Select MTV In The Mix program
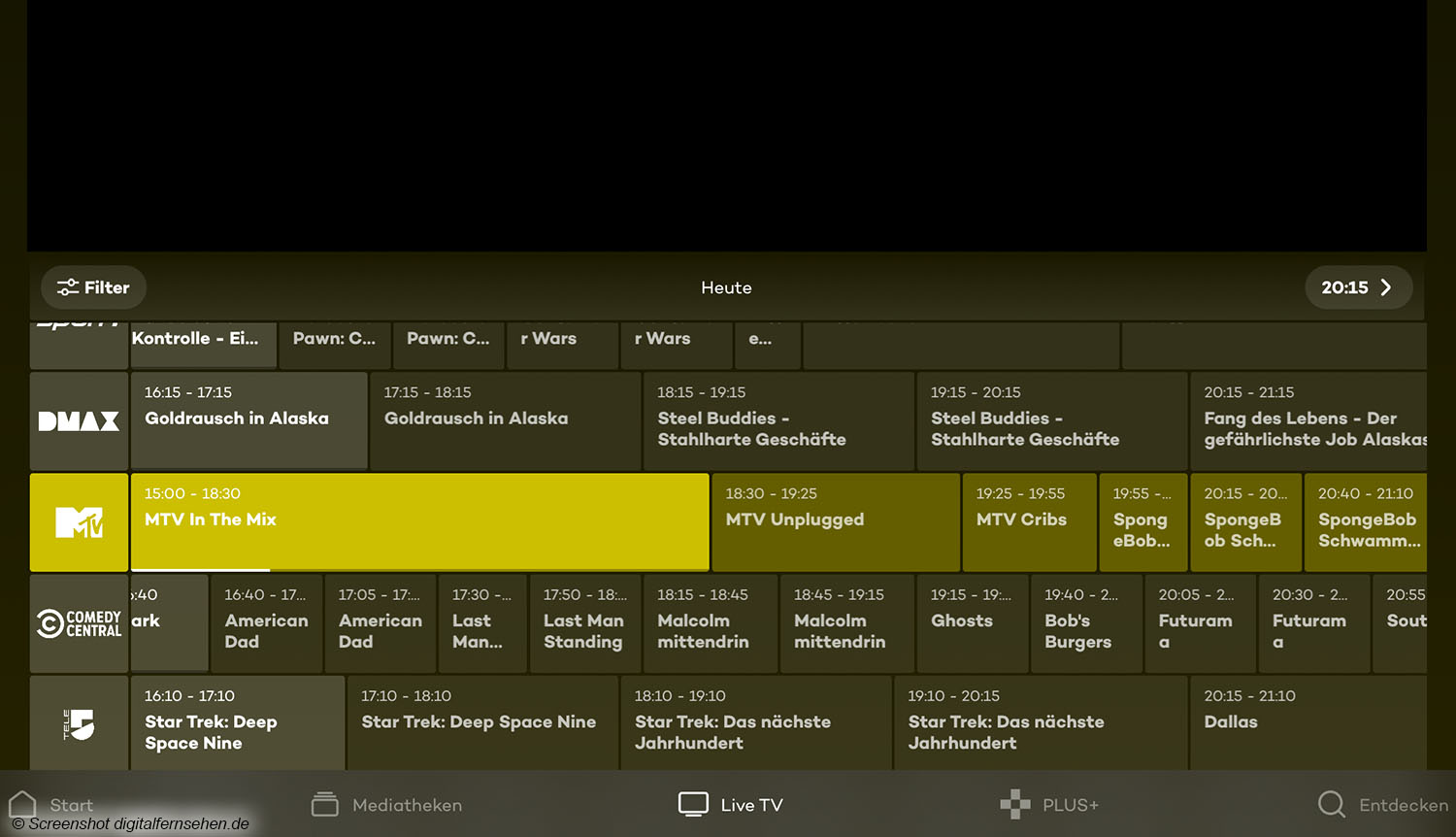 (419, 519)
